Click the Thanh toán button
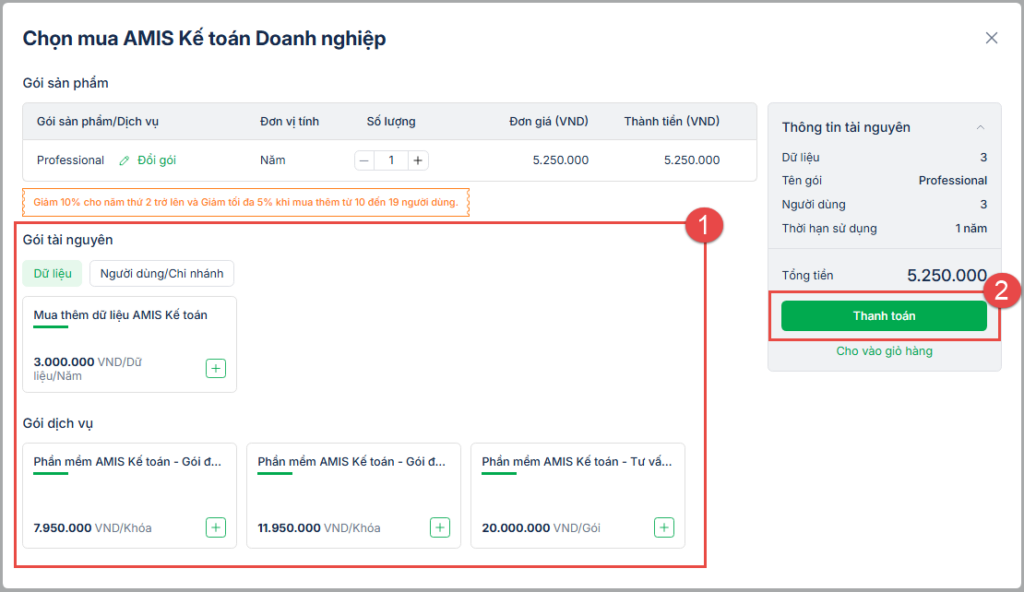The height and width of the screenshot is (592, 1024). point(884,316)
